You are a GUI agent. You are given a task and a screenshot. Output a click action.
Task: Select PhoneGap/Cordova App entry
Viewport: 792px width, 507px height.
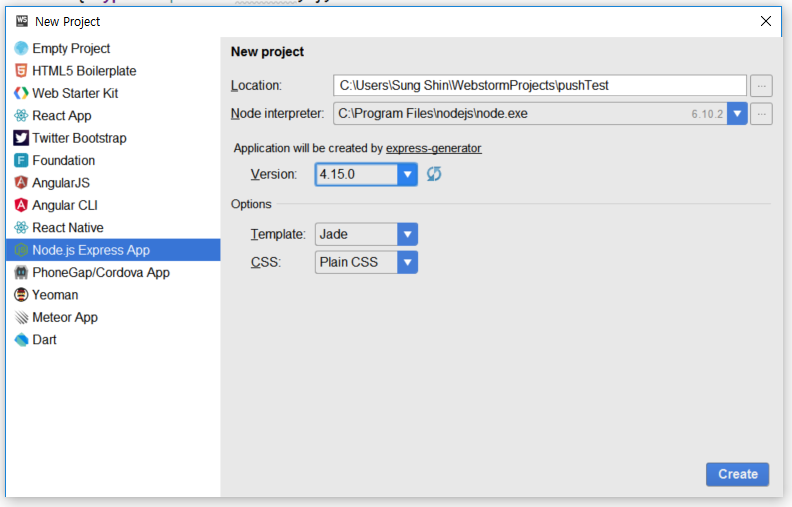point(113,273)
